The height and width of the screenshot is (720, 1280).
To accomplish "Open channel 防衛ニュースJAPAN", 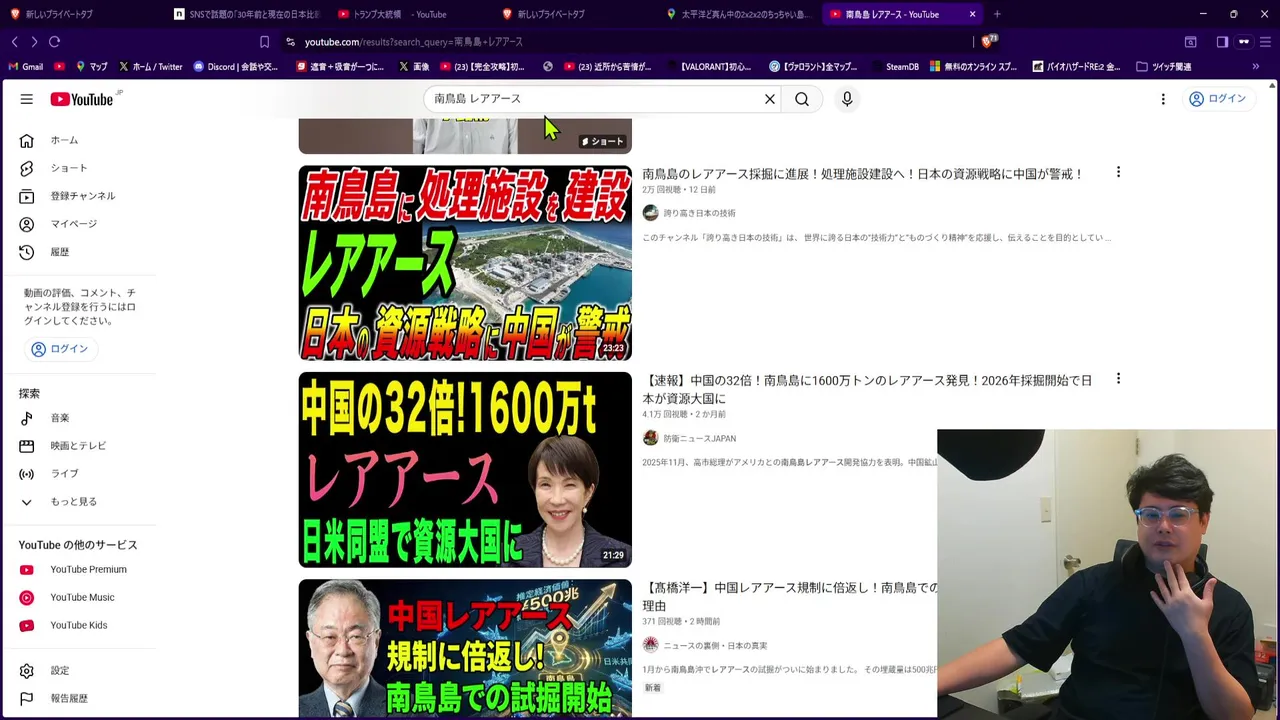I will [x=699, y=439].
